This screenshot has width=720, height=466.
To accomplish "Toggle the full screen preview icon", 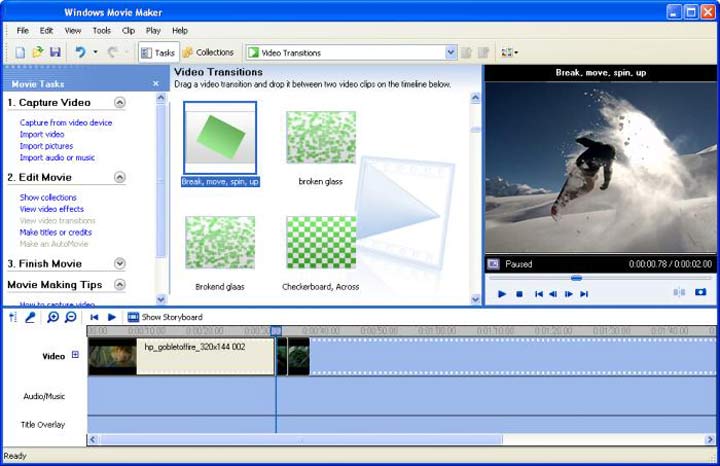I will [493, 264].
